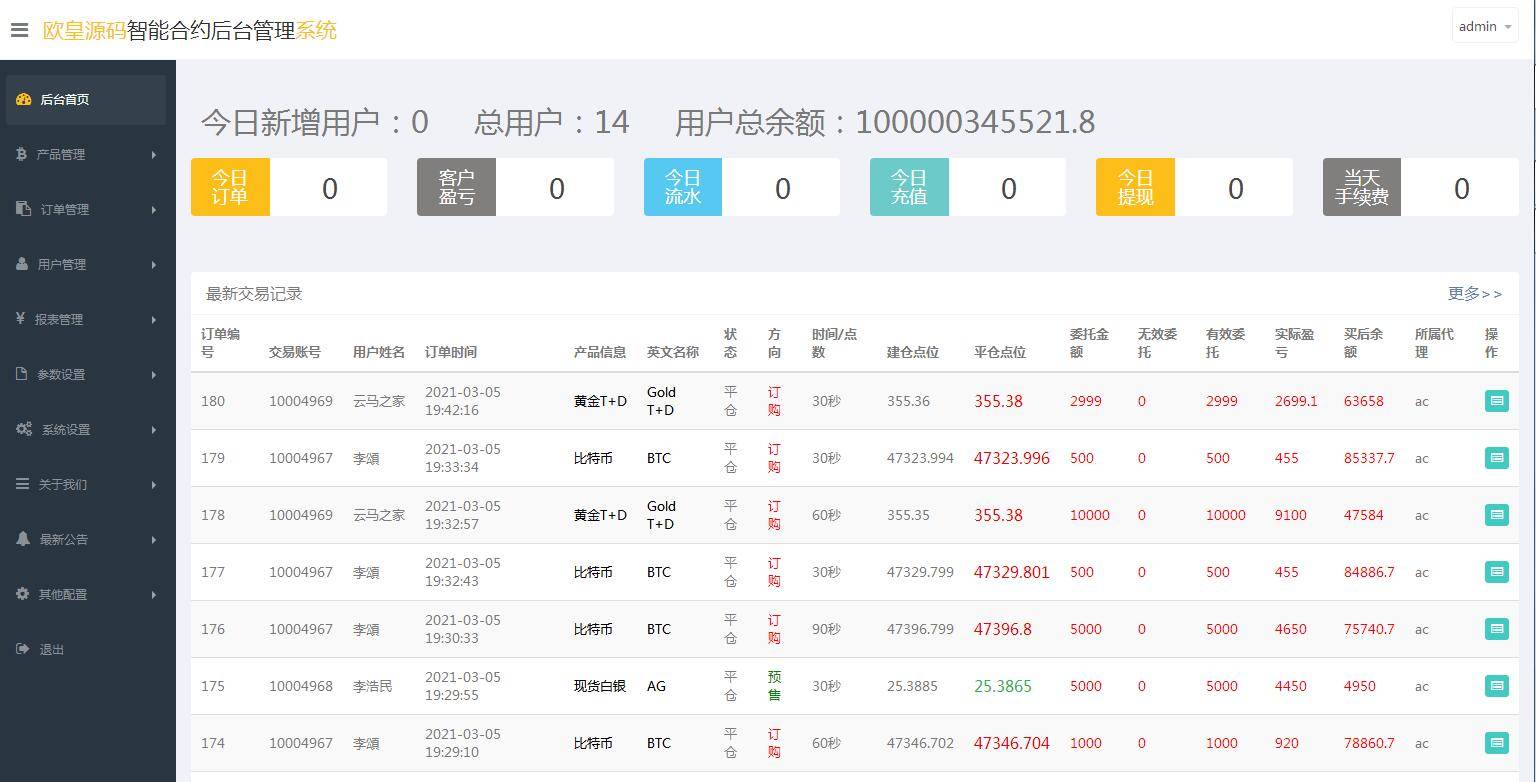This screenshot has width=1536, height=782.
Task: Click the 退出 logout icon
Action: (21, 649)
